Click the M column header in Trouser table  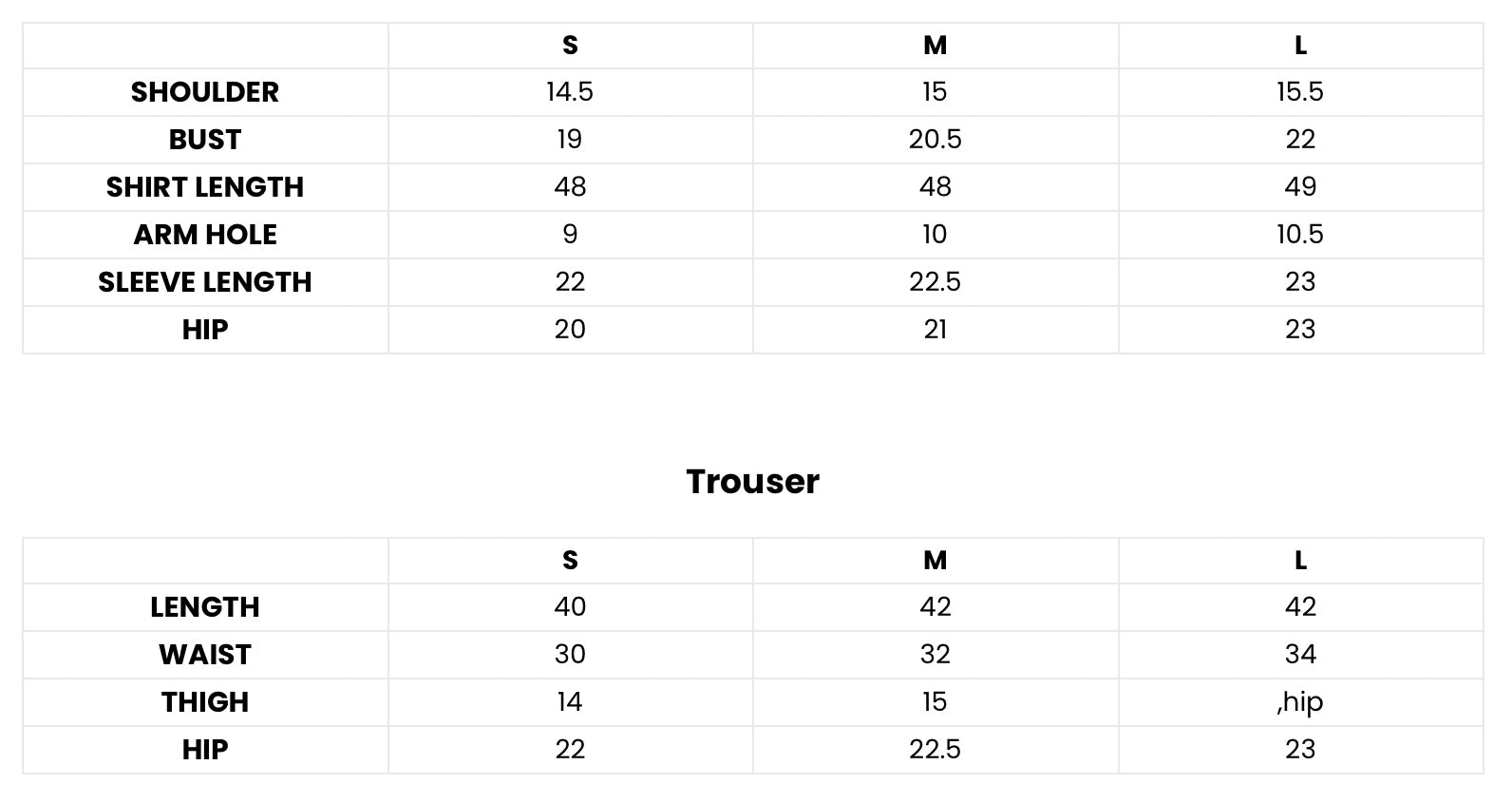tap(935, 561)
